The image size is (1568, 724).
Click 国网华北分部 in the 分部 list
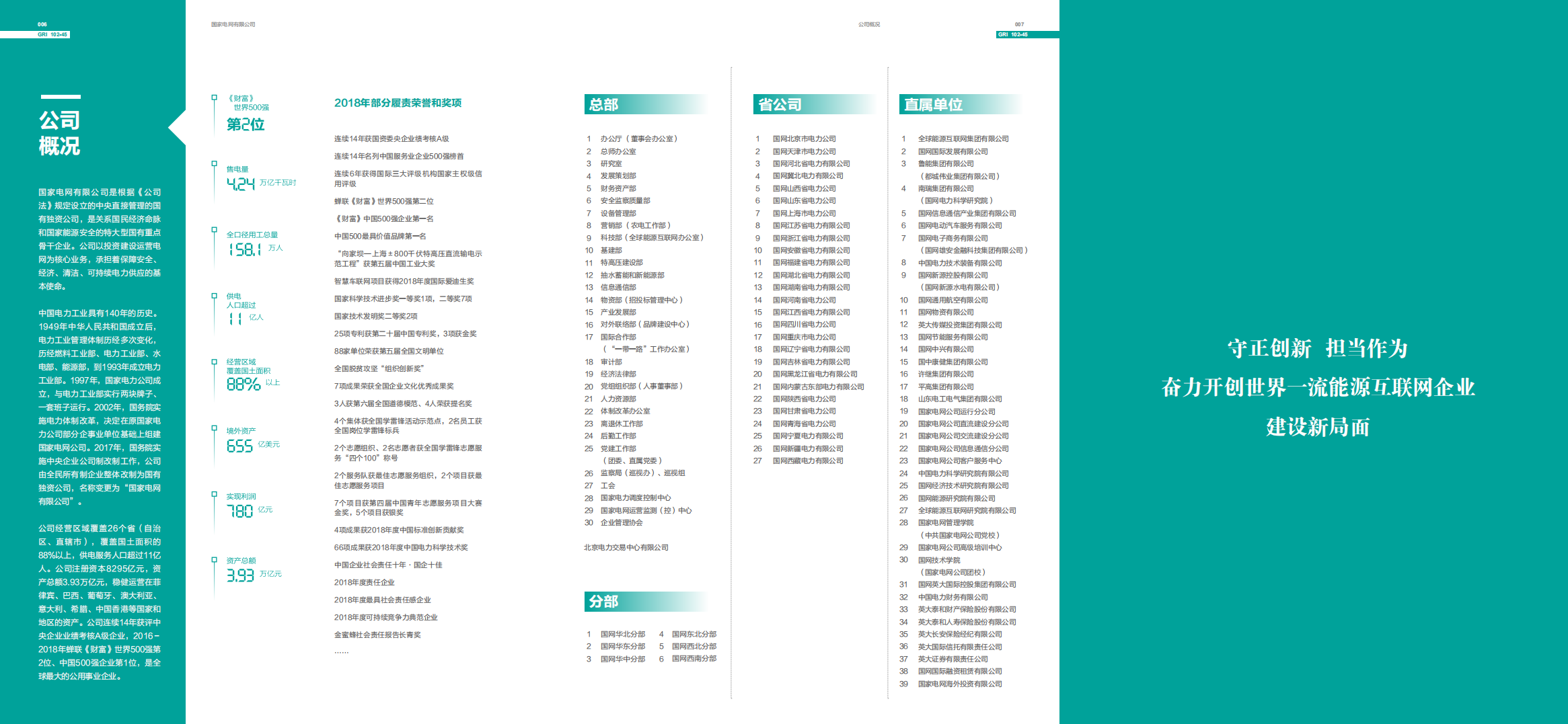tap(622, 634)
